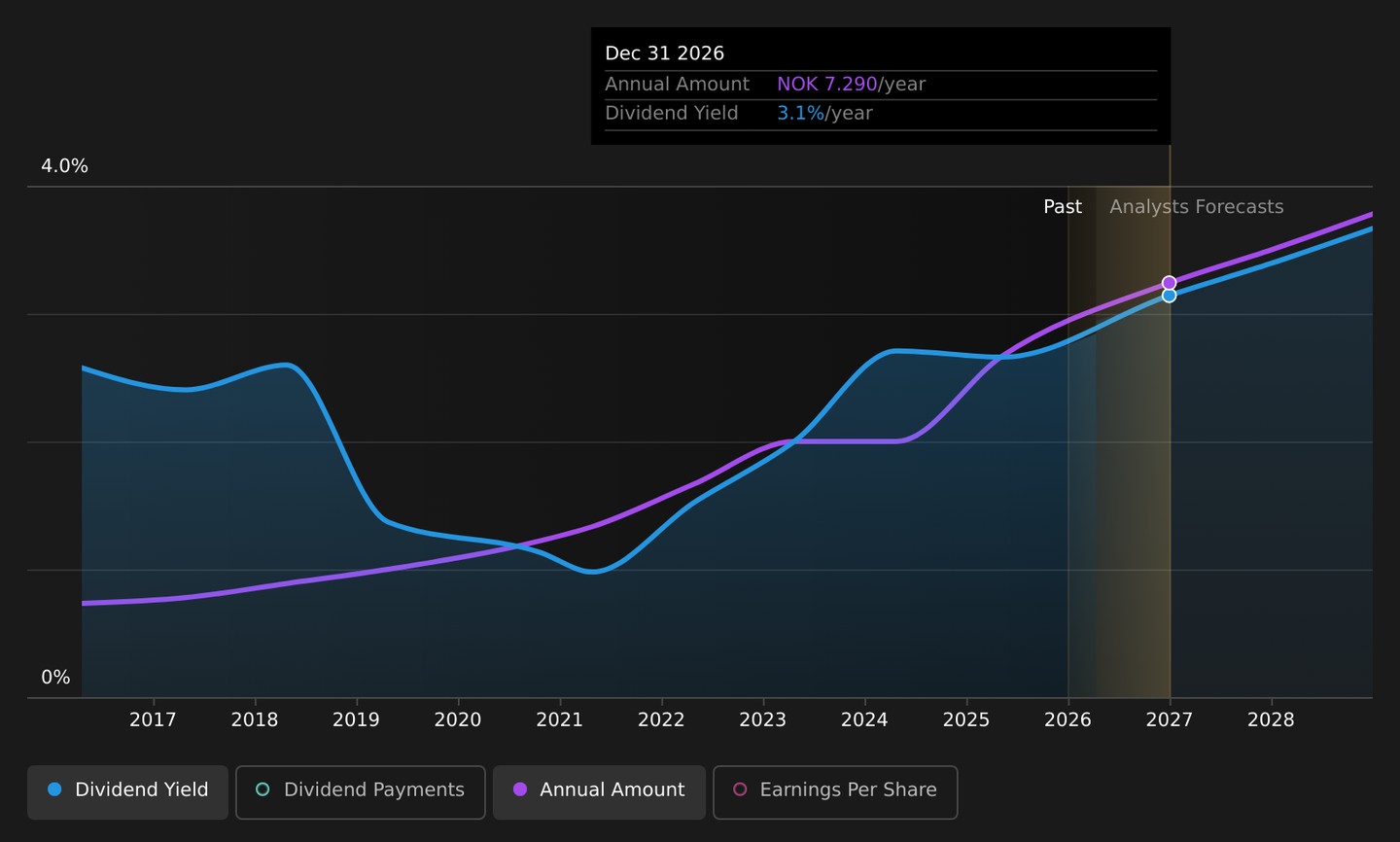Click the tooltip's Dividend Yield row label

pyautogui.click(x=672, y=114)
